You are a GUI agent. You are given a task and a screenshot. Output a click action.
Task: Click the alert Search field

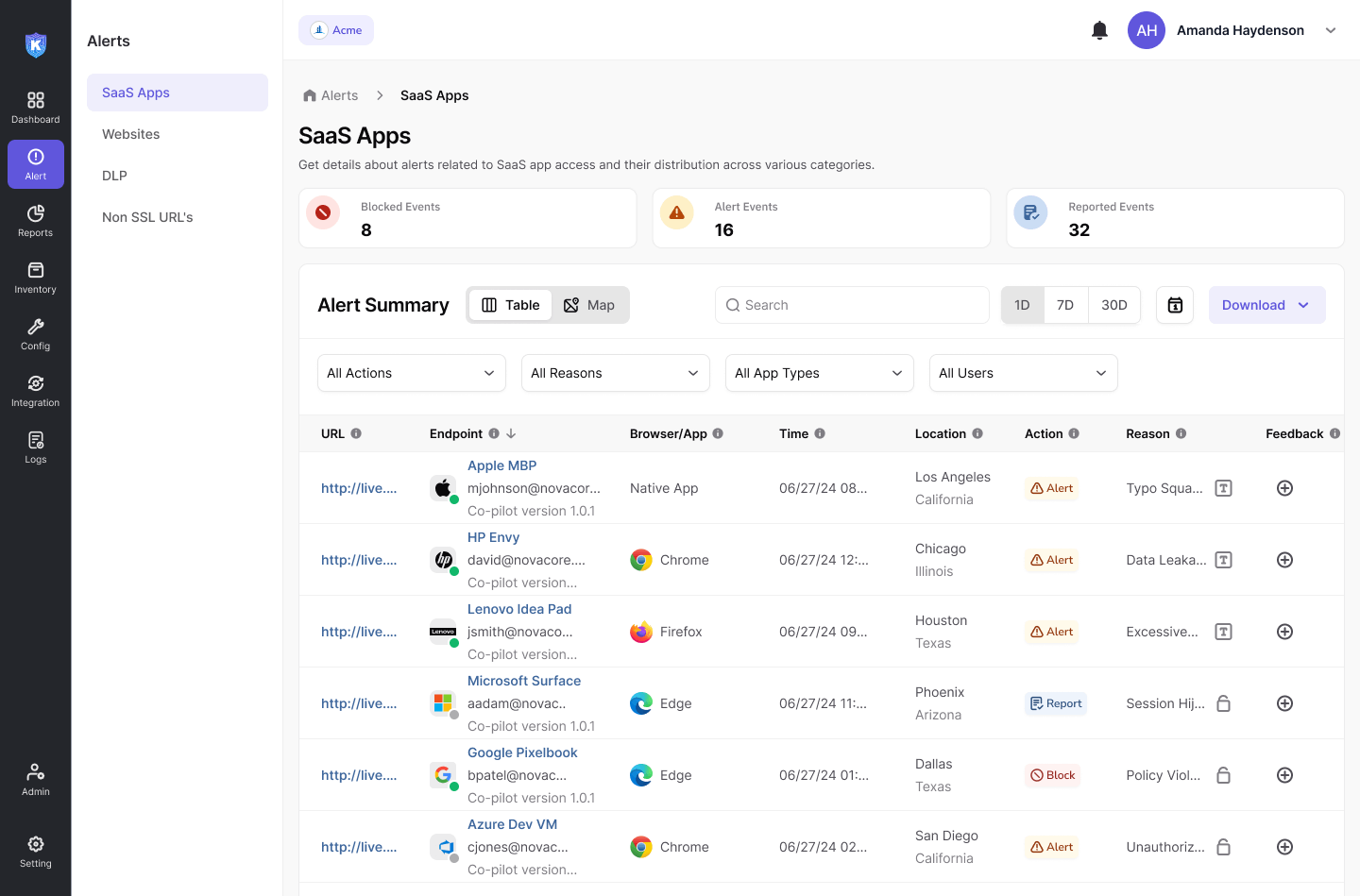pyautogui.click(x=852, y=305)
